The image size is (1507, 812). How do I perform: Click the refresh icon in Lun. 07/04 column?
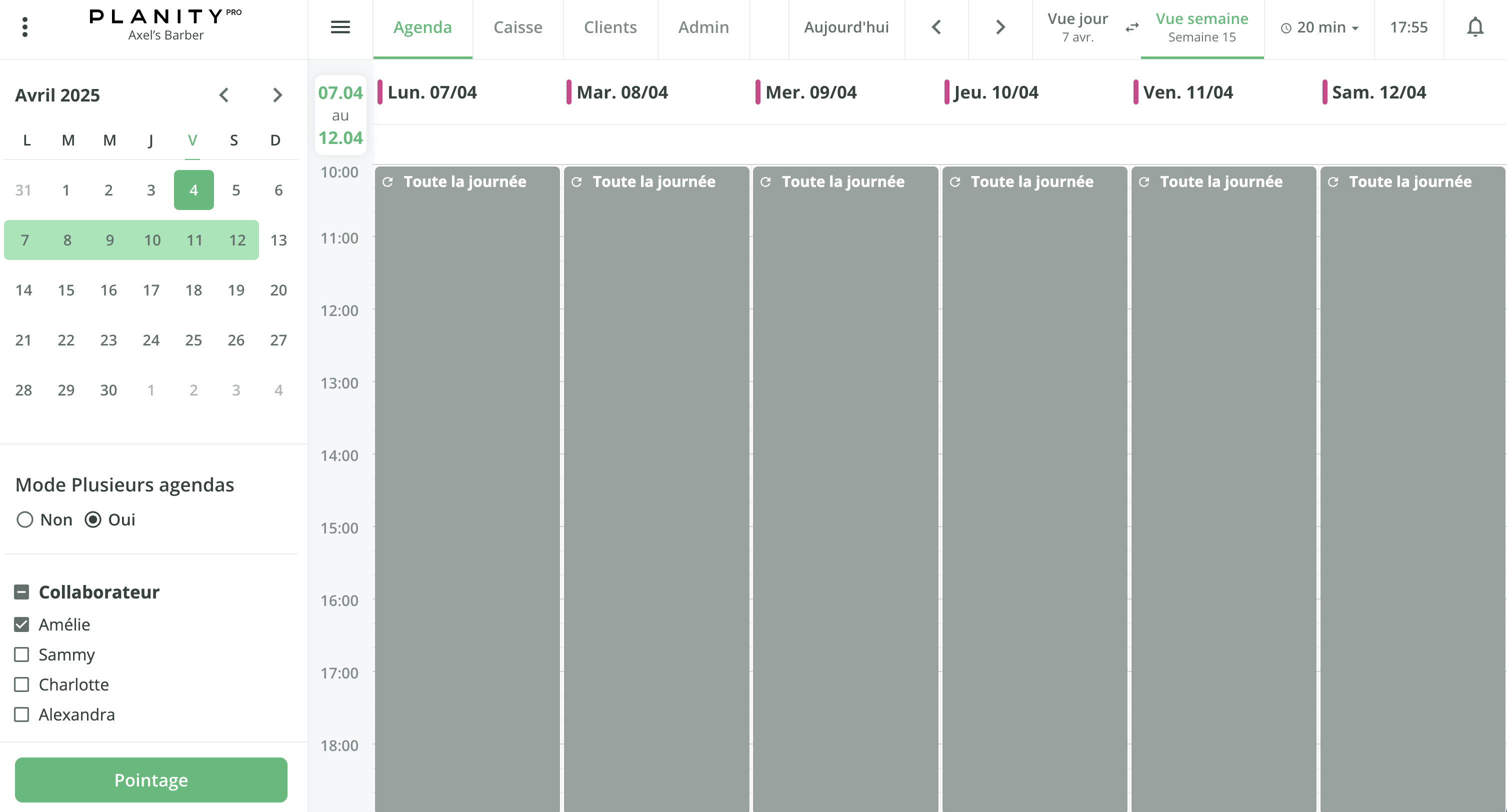coord(389,182)
